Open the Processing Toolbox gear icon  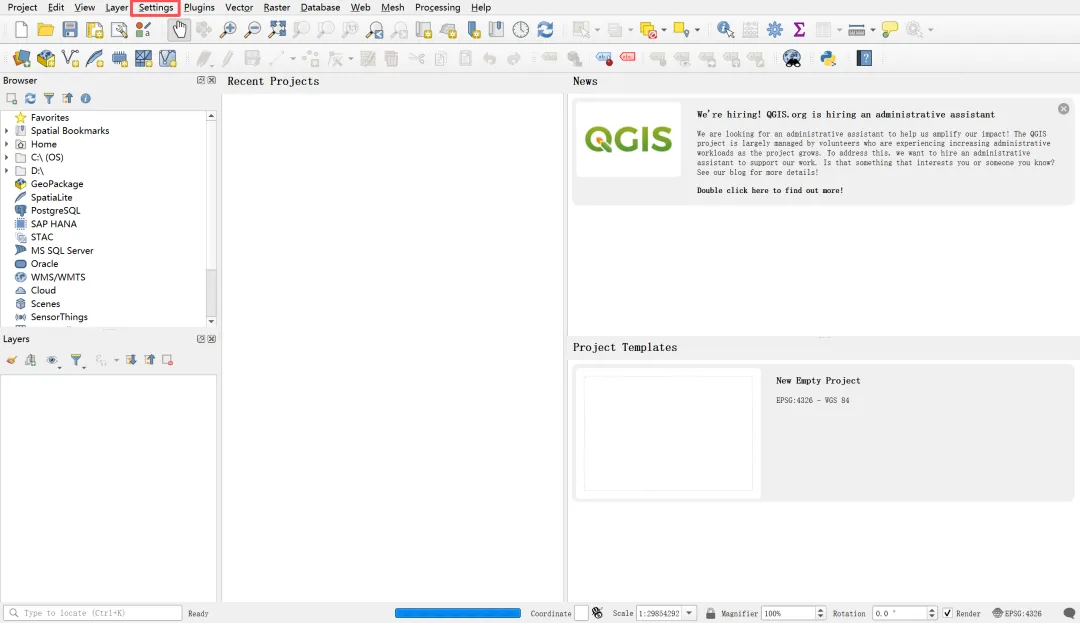coord(775,30)
